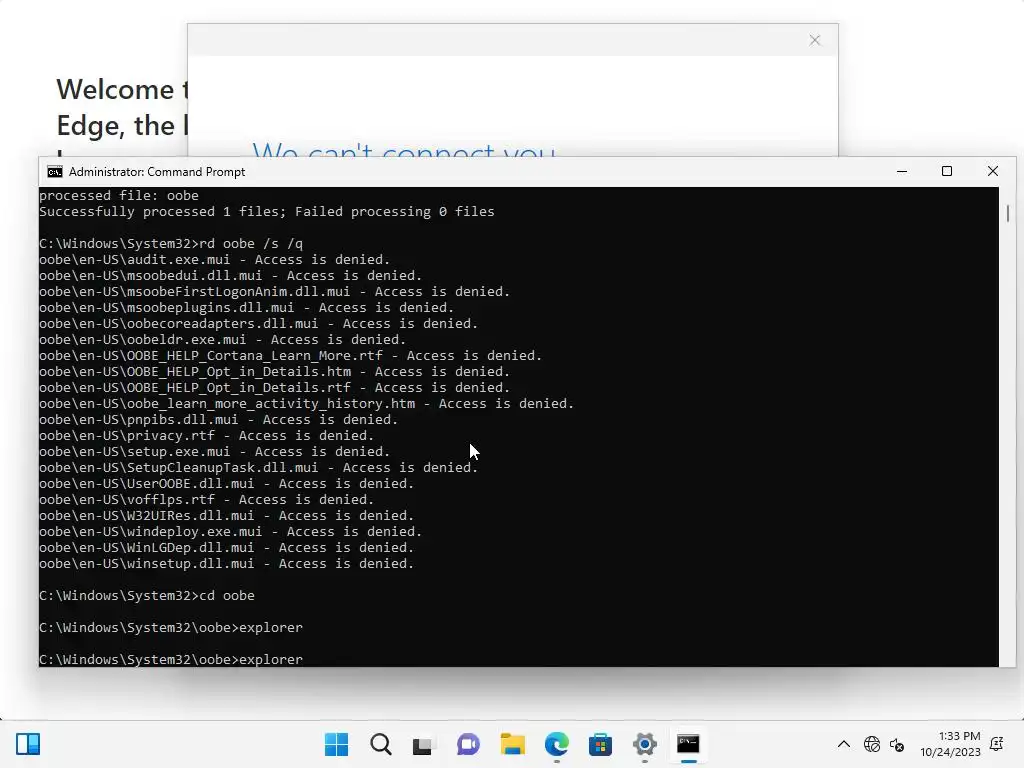Click 'oobe_learn_more_activity_history.htm' line
Image resolution: width=1024 pixels, height=768 pixels.
pos(306,404)
